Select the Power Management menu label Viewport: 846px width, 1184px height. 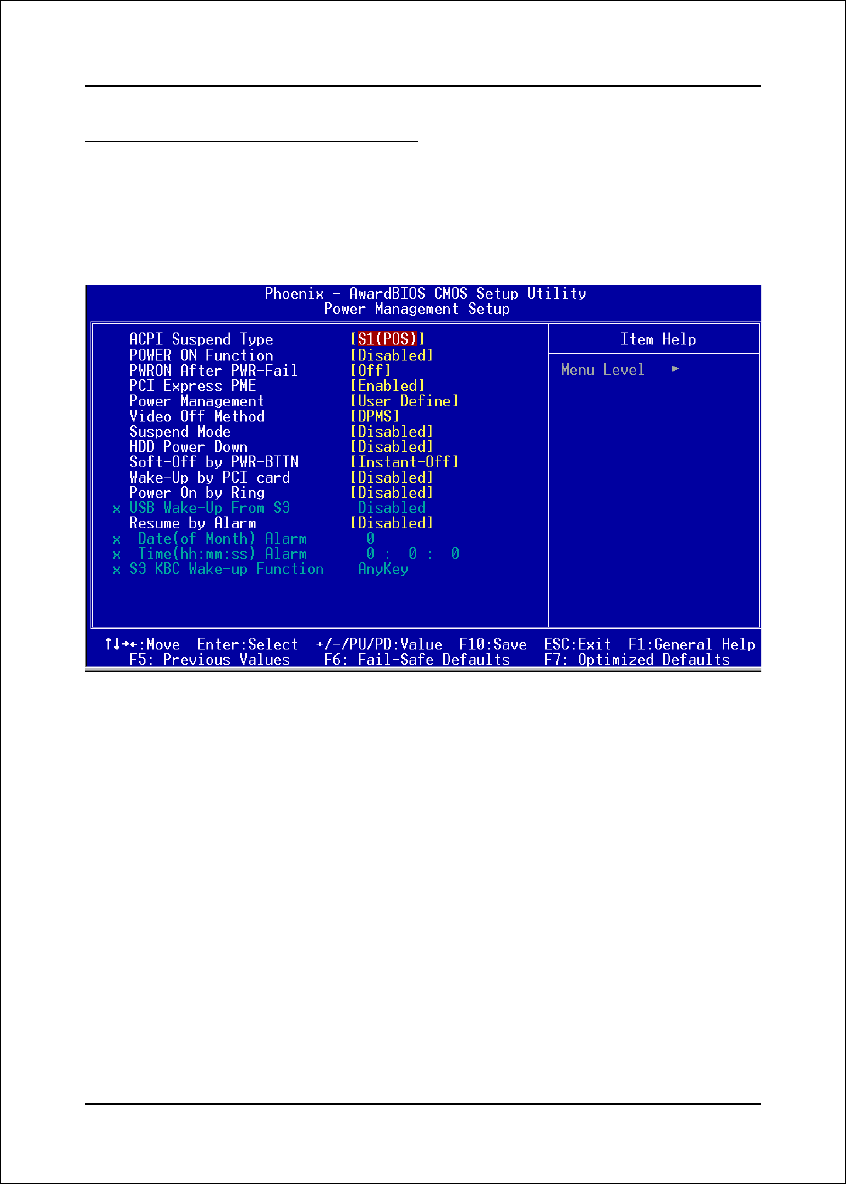click(x=196, y=401)
